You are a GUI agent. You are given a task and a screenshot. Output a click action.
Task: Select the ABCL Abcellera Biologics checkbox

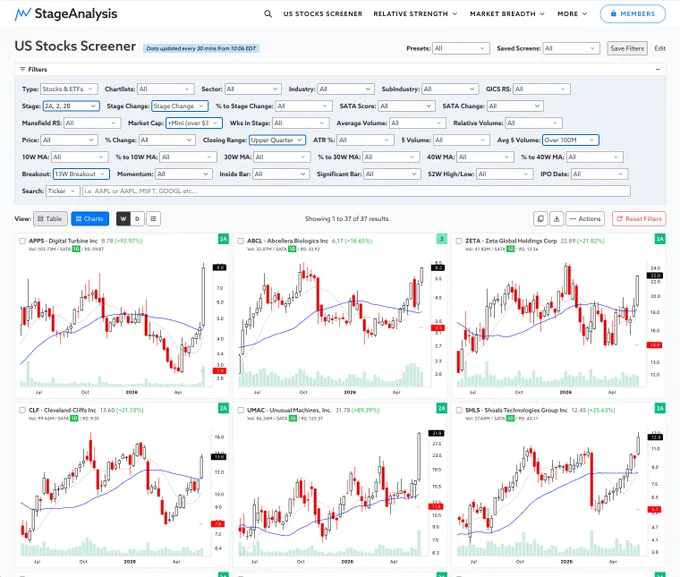click(241, 241)
